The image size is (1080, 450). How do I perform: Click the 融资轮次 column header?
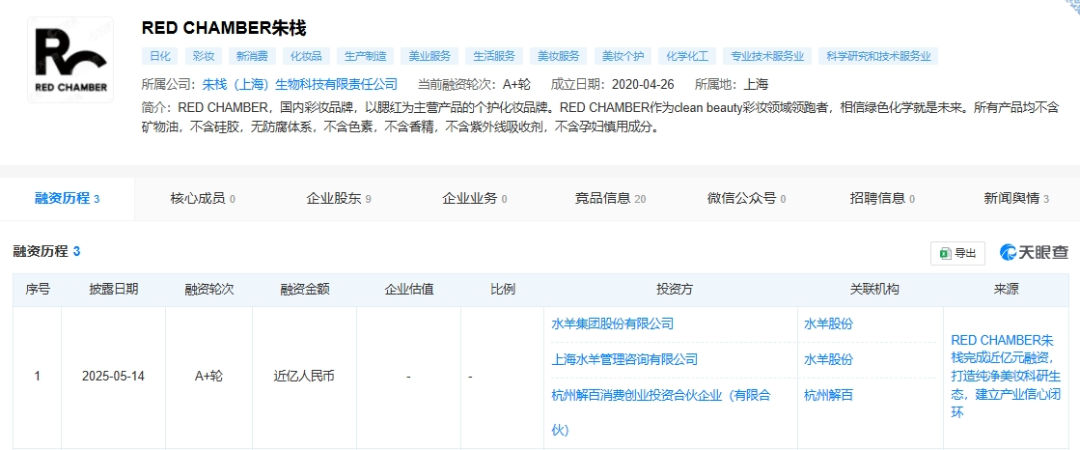(x=209, y=289)
